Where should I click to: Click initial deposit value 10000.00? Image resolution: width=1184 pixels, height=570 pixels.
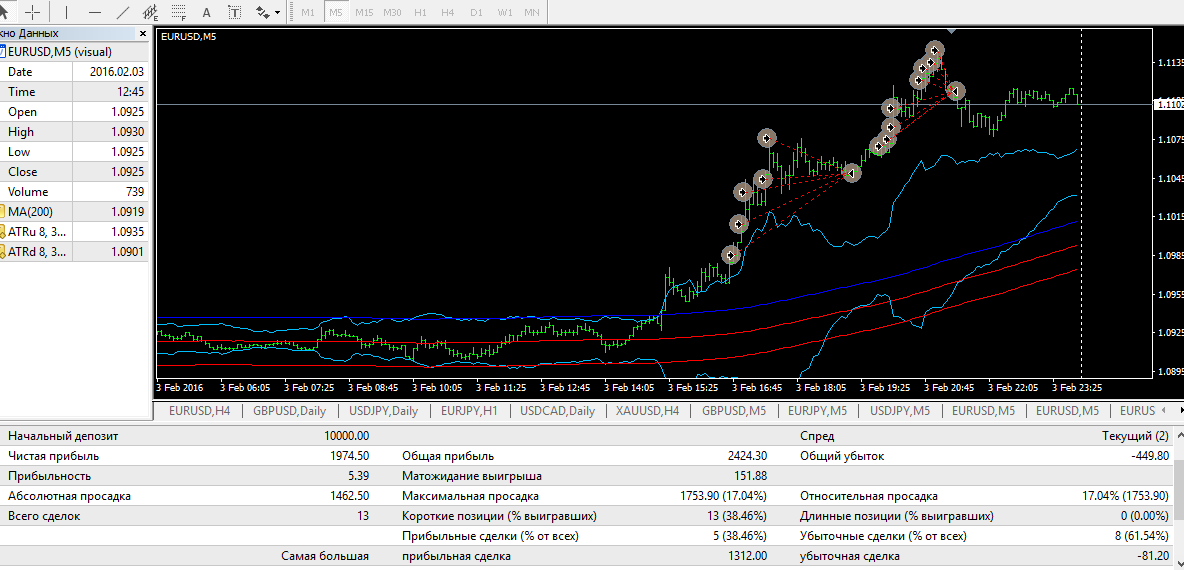[347, 436]
